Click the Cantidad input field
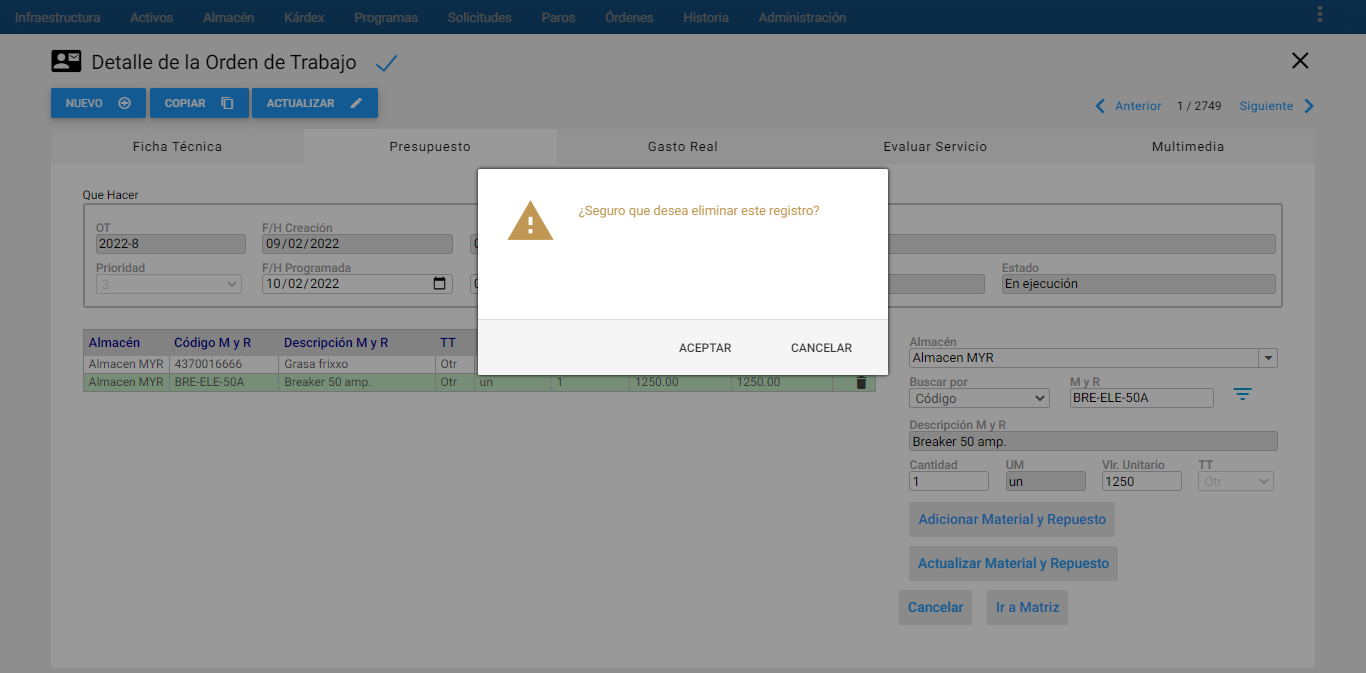1366x673 pixels. coord(949,481)
